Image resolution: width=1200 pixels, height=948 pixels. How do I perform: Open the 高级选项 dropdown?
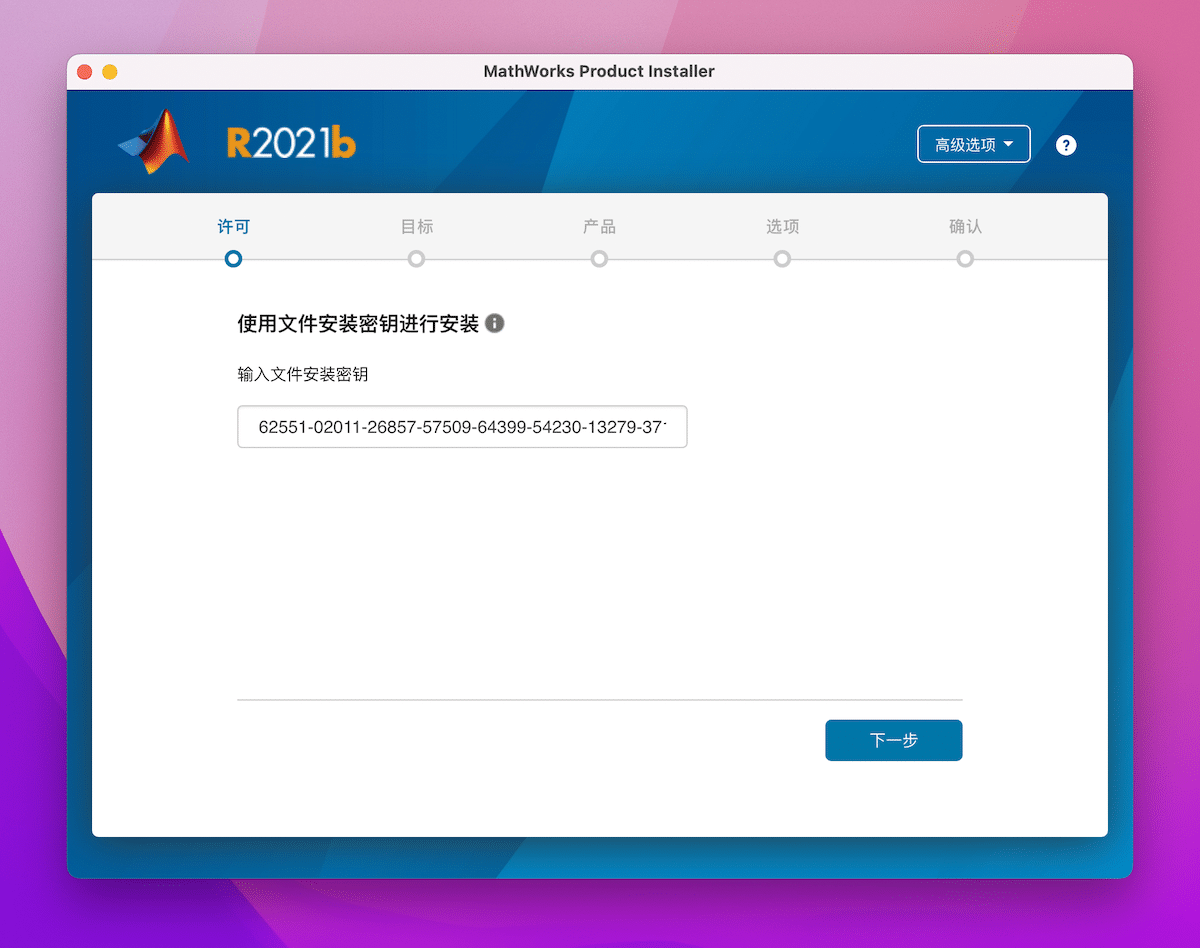tap(974, 144)
